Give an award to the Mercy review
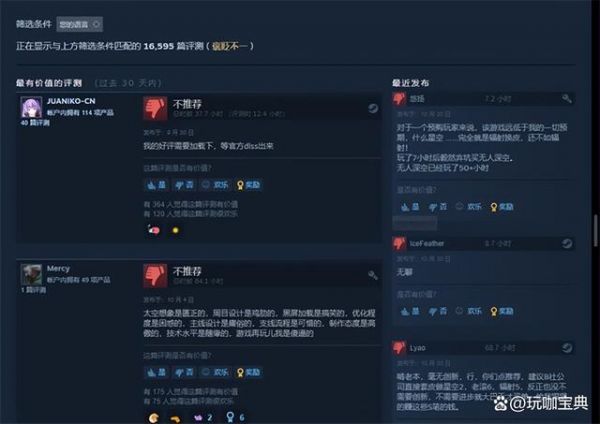Image resolution: width=600 pixels, height=424 pixels. tap(249, 372)
